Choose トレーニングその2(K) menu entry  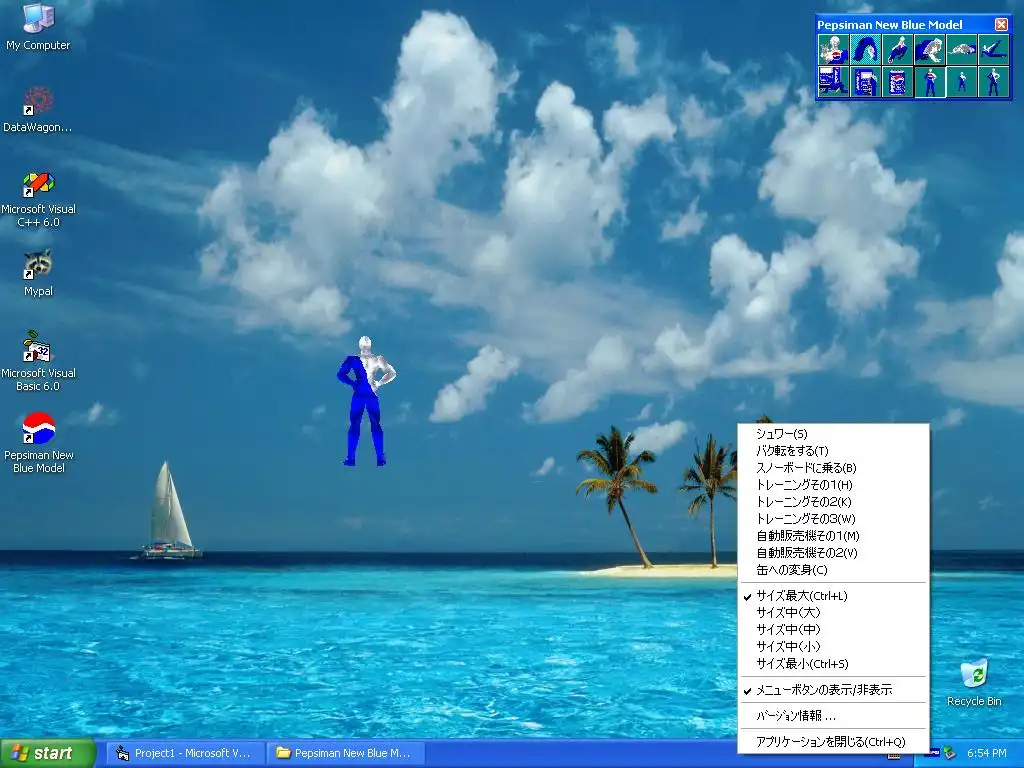(833, 502)
